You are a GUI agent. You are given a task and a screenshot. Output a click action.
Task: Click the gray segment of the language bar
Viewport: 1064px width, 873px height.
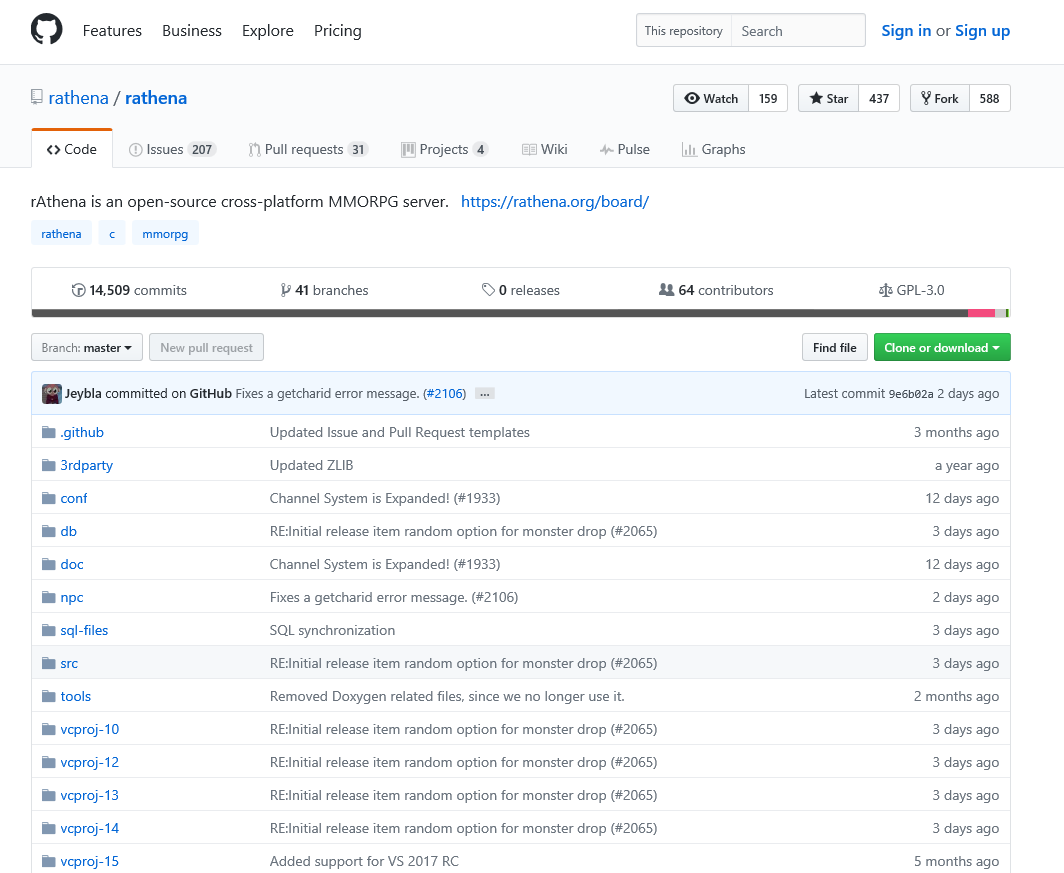(x=1000, y=313)
